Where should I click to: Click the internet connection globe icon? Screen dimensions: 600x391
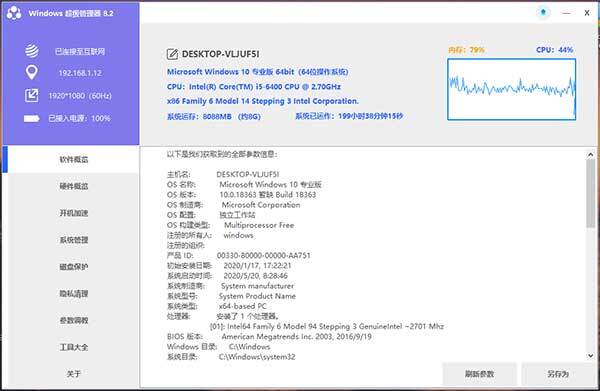pos(32,51)
